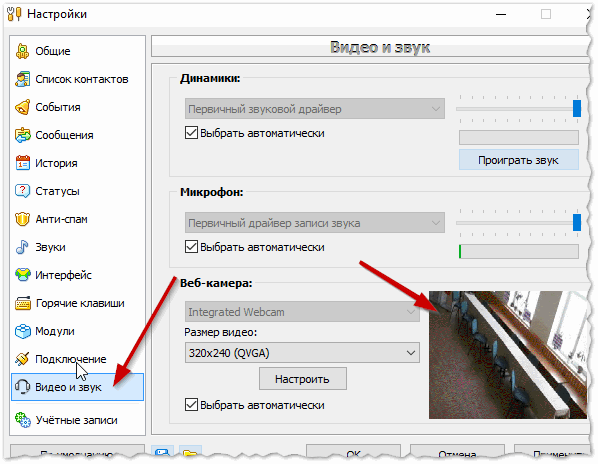
Task: Disable Выбрать автоматически under Веб-камера
Action: [191, 405]
